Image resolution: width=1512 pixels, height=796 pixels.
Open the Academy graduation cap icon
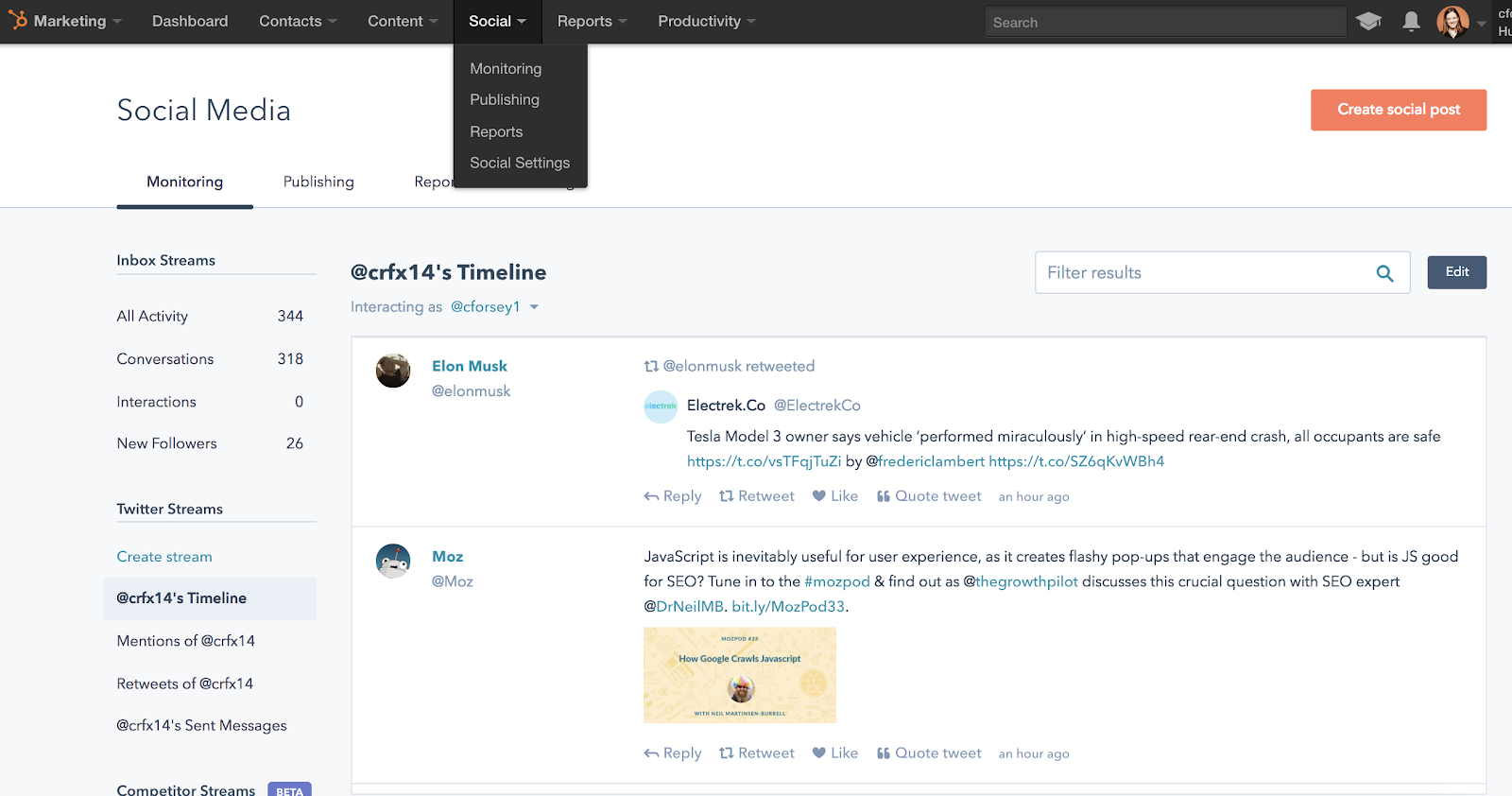point(1368,21)
